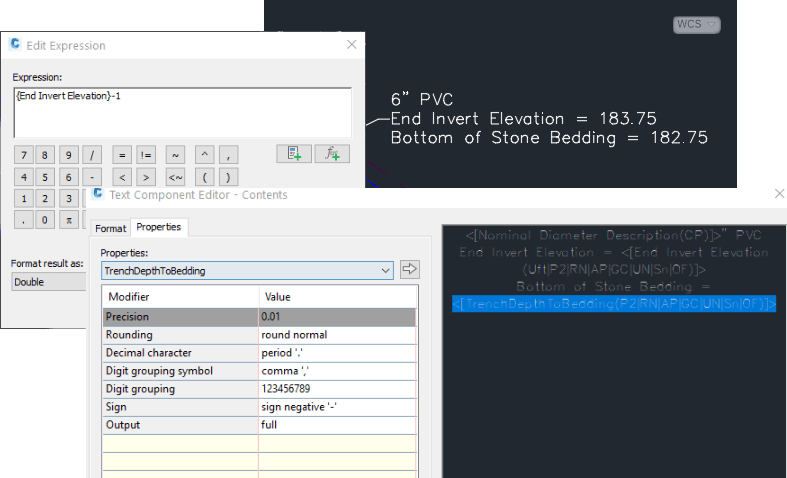Click the Bottom of Stone Bedding label in drawing

pyautogui.click(x=549, y=138)
